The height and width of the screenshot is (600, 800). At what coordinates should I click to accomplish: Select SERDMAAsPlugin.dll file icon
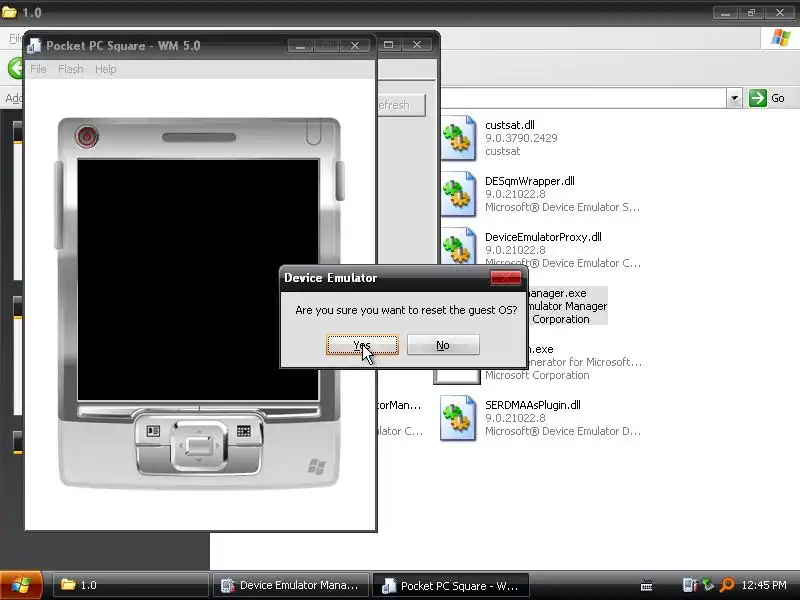tap(458, 418)
